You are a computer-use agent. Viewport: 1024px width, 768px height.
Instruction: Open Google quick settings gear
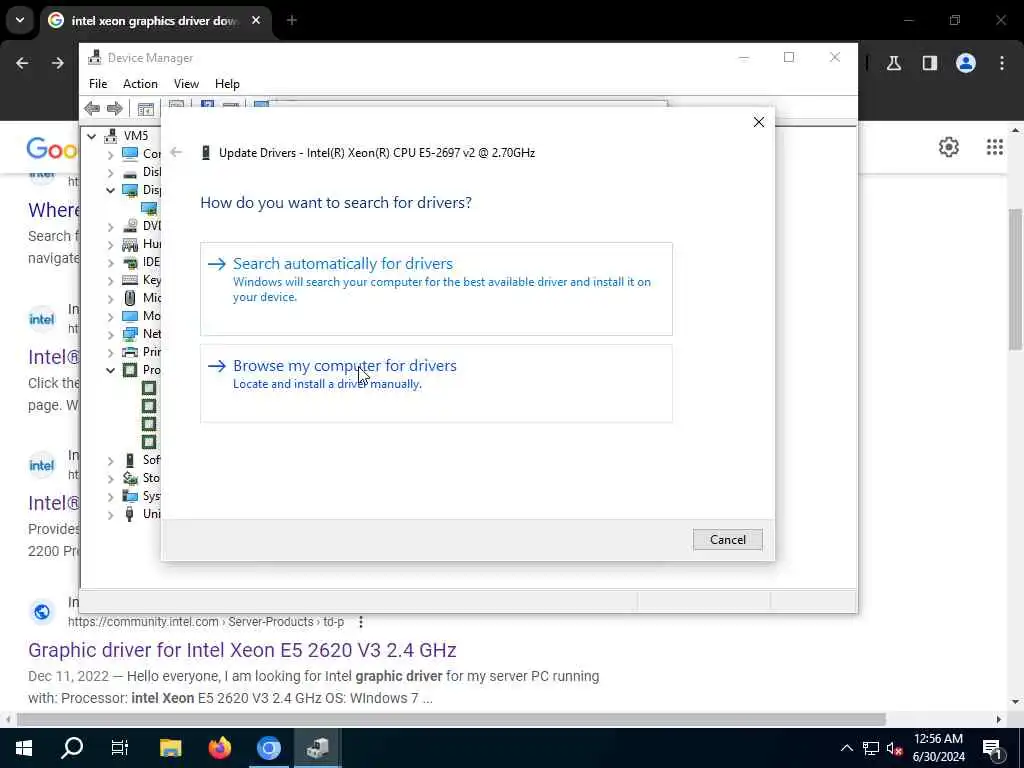click(949, 147)
